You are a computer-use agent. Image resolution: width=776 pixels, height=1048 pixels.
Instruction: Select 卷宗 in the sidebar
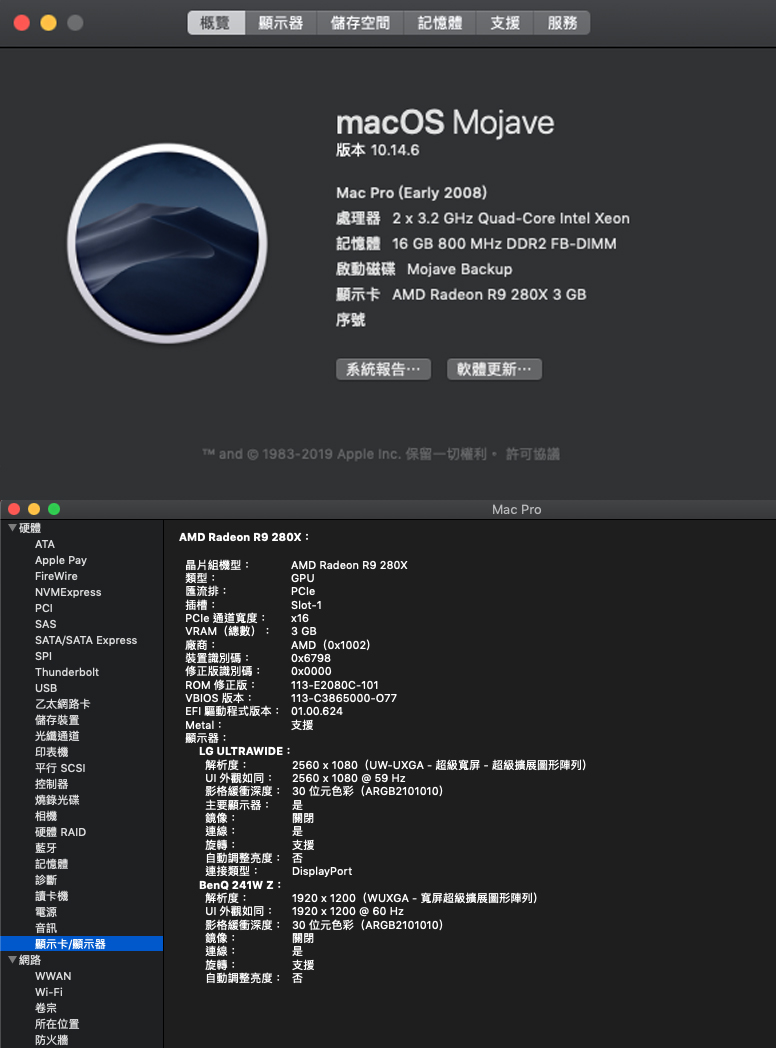45,1008
